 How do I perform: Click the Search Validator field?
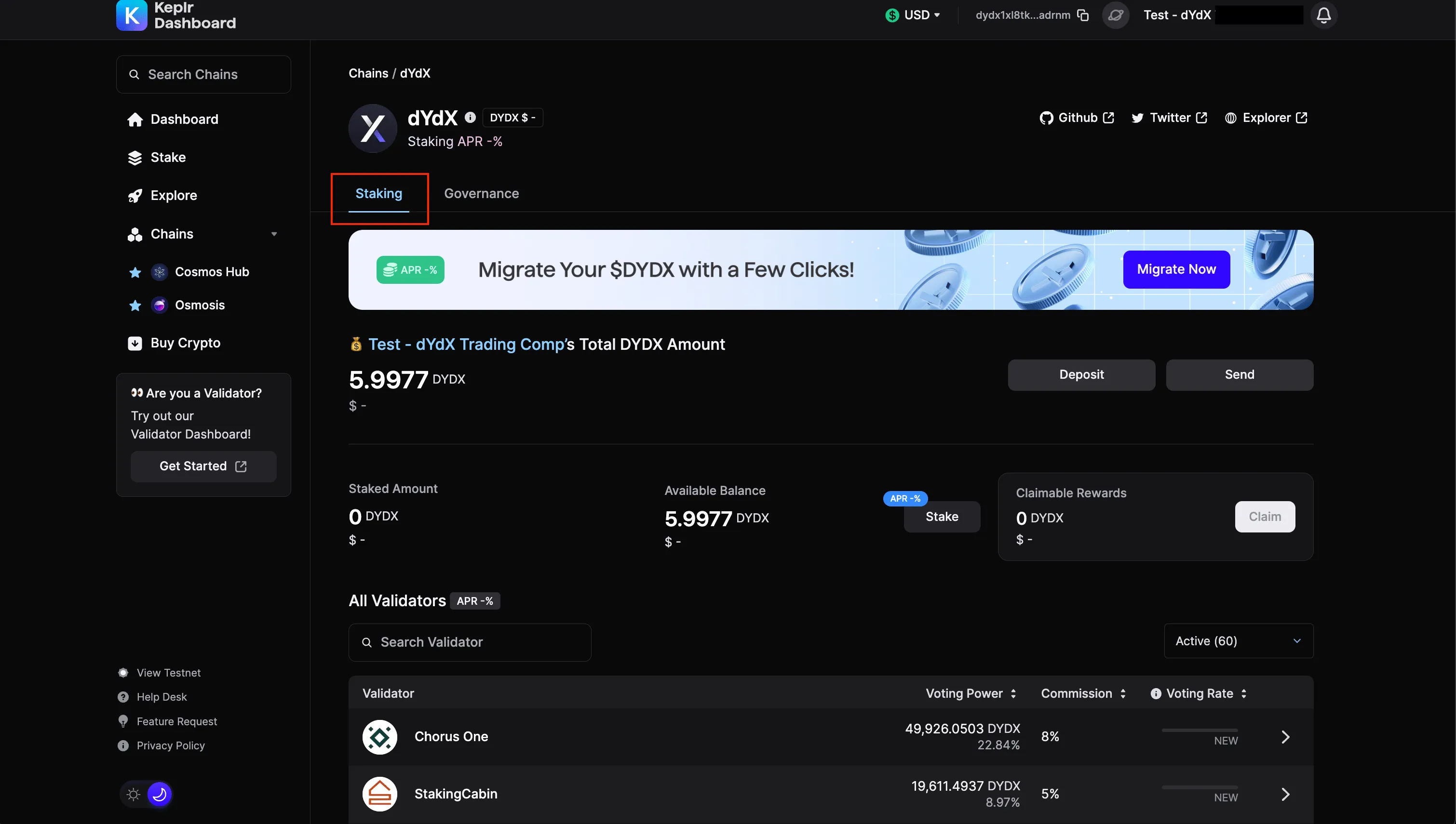(x=469, y=642)
